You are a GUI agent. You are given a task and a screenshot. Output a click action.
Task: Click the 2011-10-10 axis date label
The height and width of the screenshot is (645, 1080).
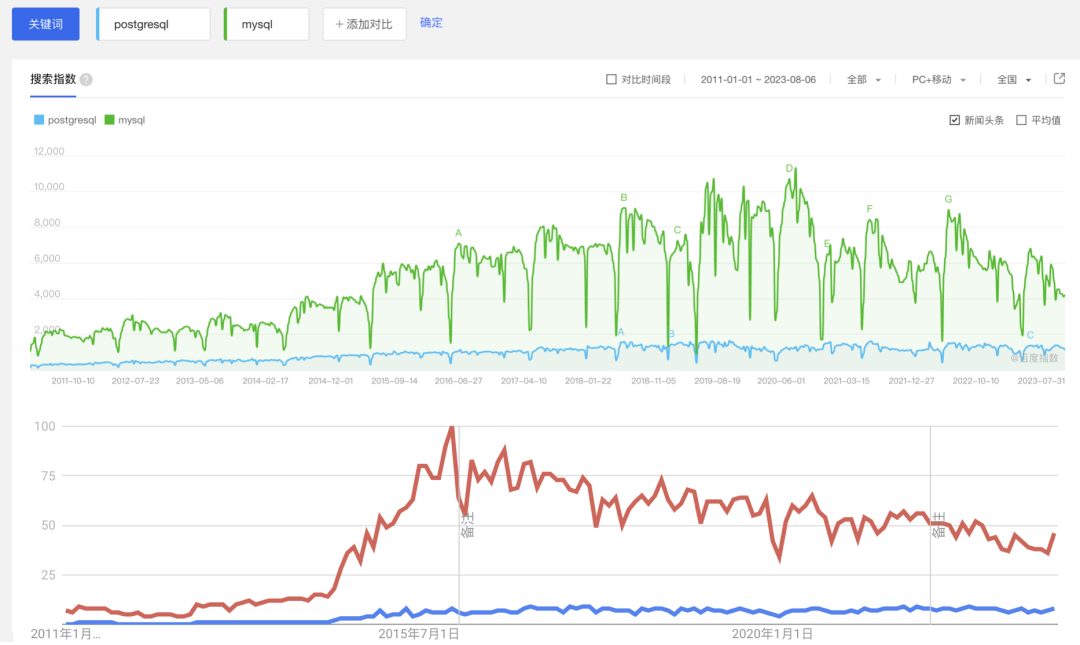(x=73, y=380)
